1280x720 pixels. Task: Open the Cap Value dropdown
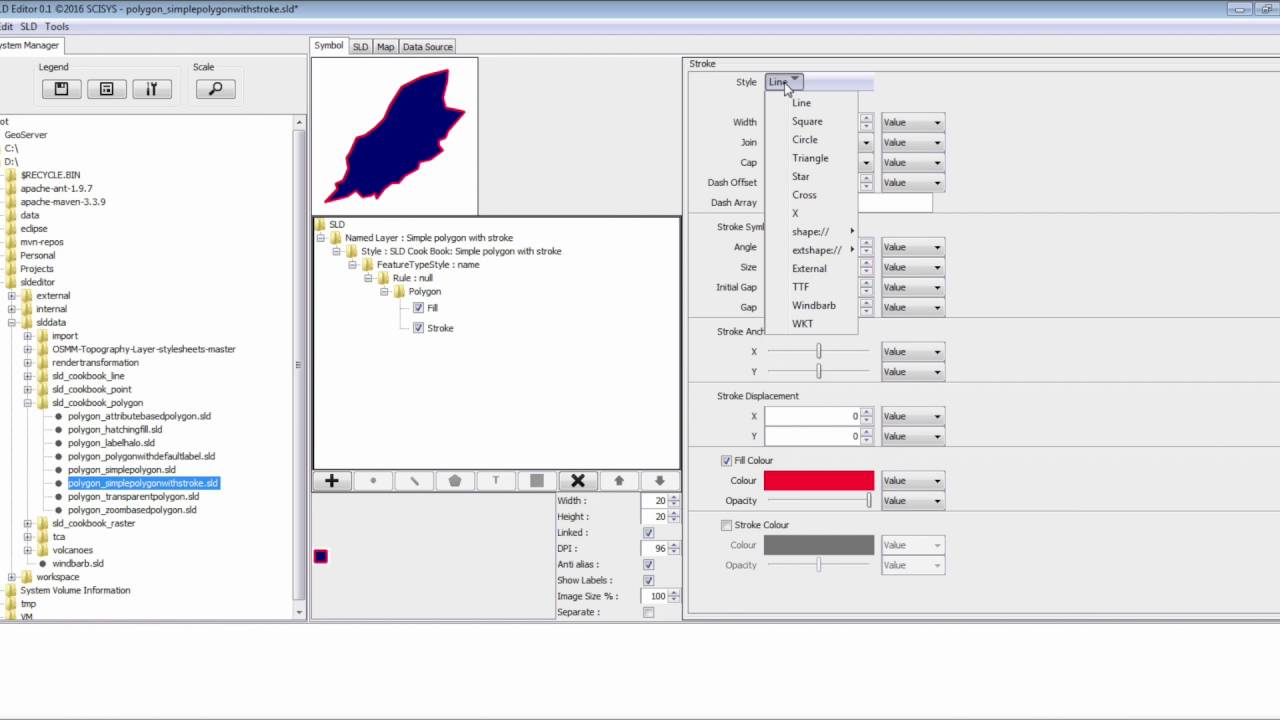[x=912, y=162]
